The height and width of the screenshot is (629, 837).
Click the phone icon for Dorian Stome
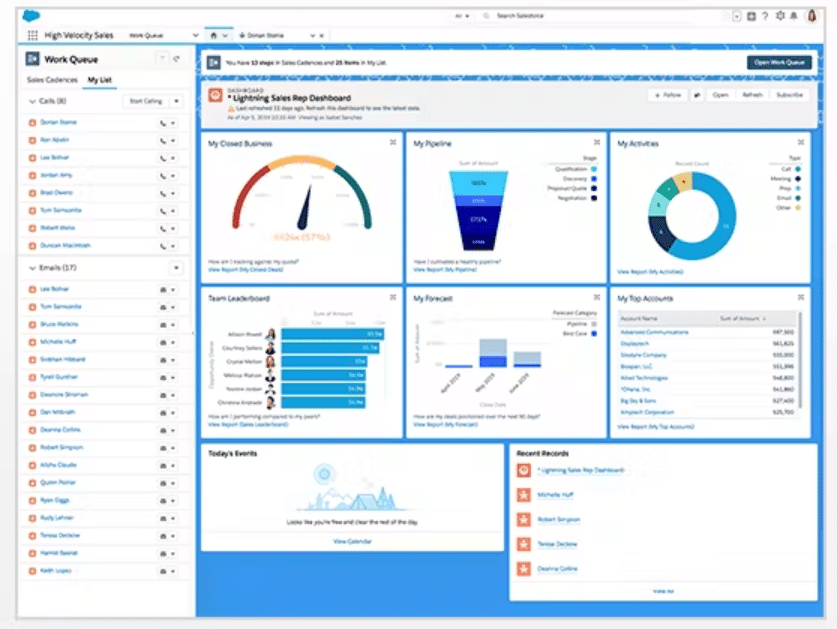[163, 122]
